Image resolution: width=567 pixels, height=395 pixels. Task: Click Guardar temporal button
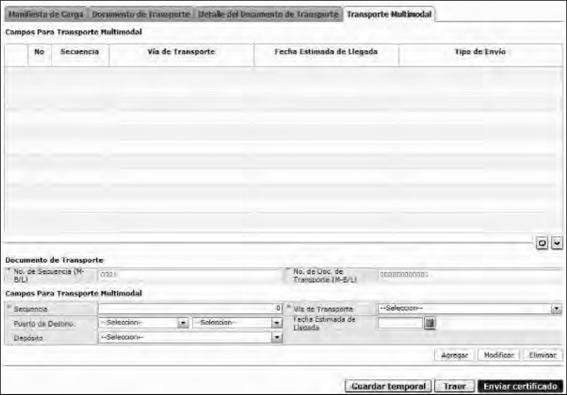pyautogui.click(x=388, y=386)
